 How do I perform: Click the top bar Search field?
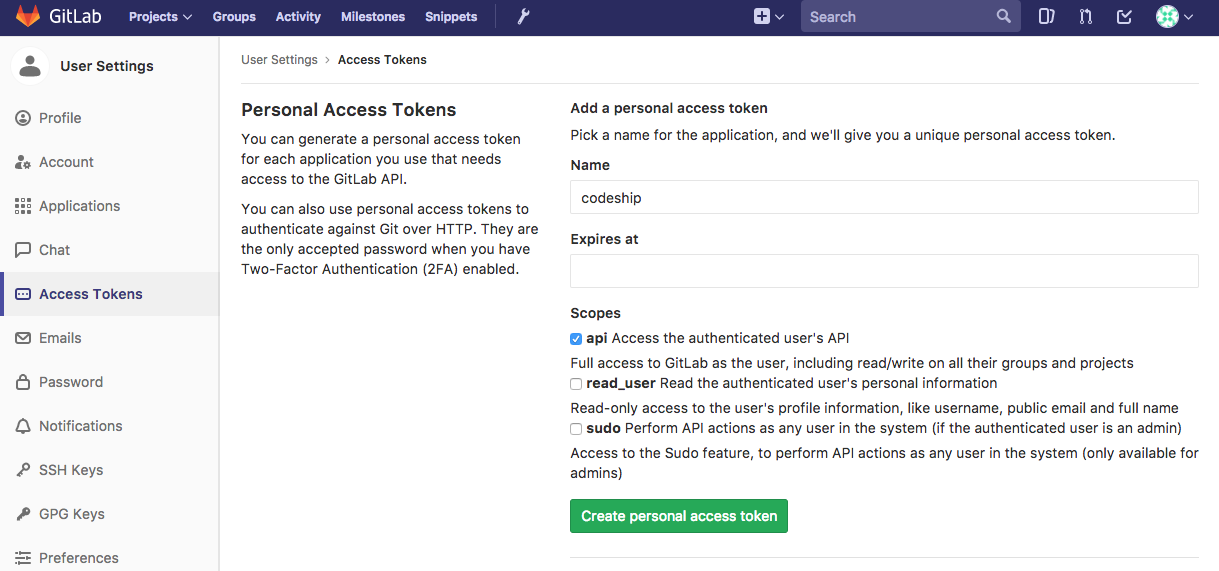[x=911, y=17]
